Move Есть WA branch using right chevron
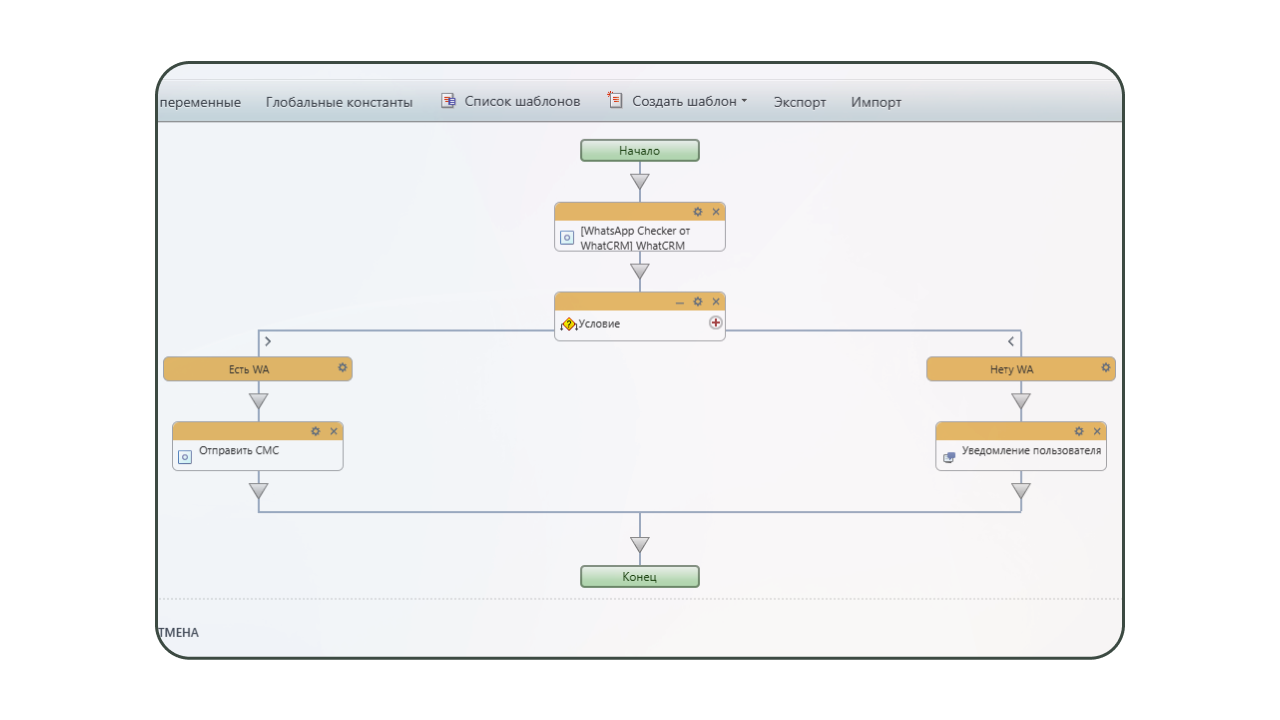 click(268, 342)
